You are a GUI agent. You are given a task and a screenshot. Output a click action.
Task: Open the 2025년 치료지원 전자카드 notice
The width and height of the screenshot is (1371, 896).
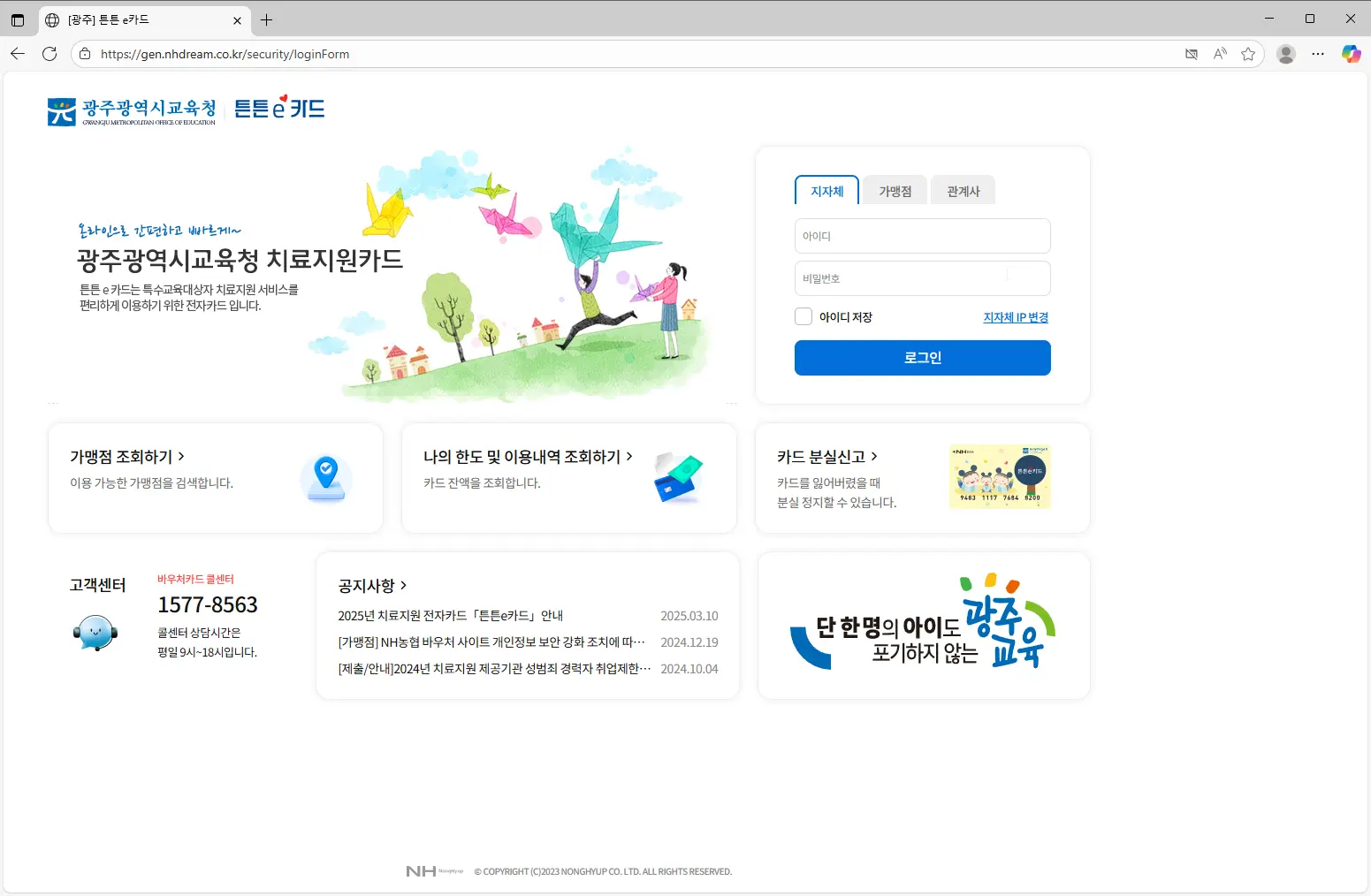tap(450, 616)
